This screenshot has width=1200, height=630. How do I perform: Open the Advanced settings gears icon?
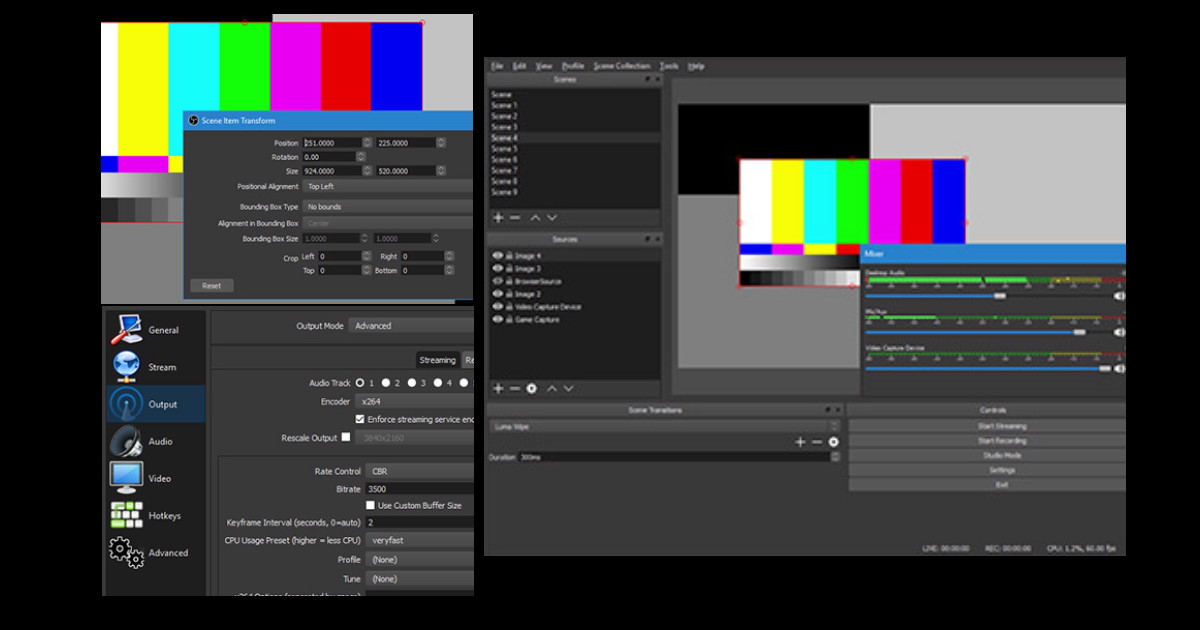127,552
